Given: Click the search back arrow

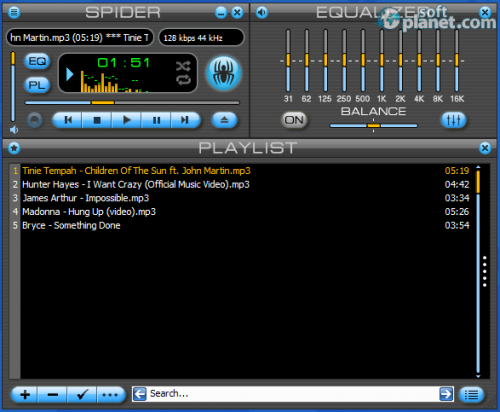Looking at the screenshot, I should [140, 394].
